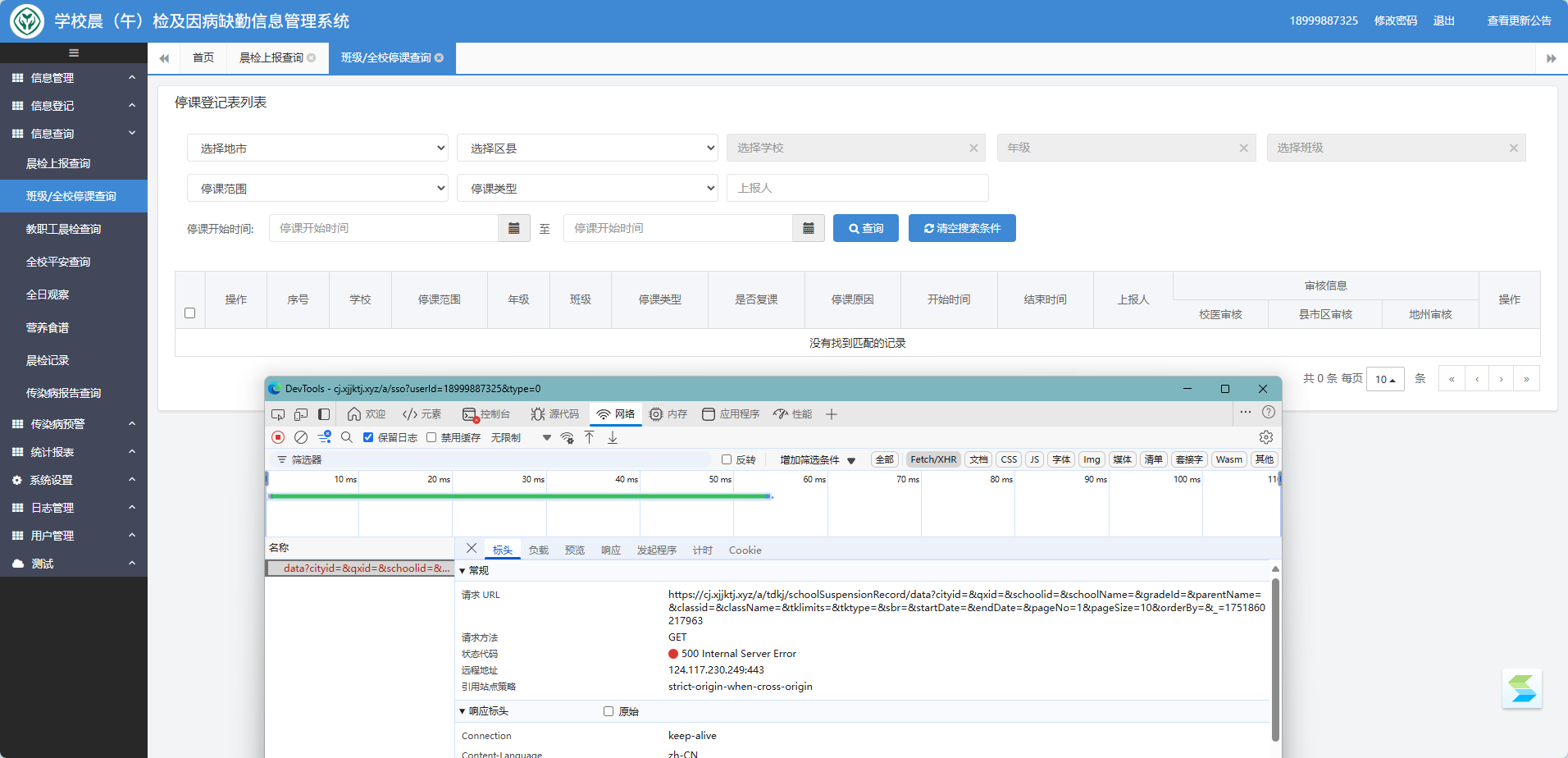Switch to the 晨检上报查询 tab
Image resolution: width=1568 pixels, height=758 pixels.
(x=271, y=58)
